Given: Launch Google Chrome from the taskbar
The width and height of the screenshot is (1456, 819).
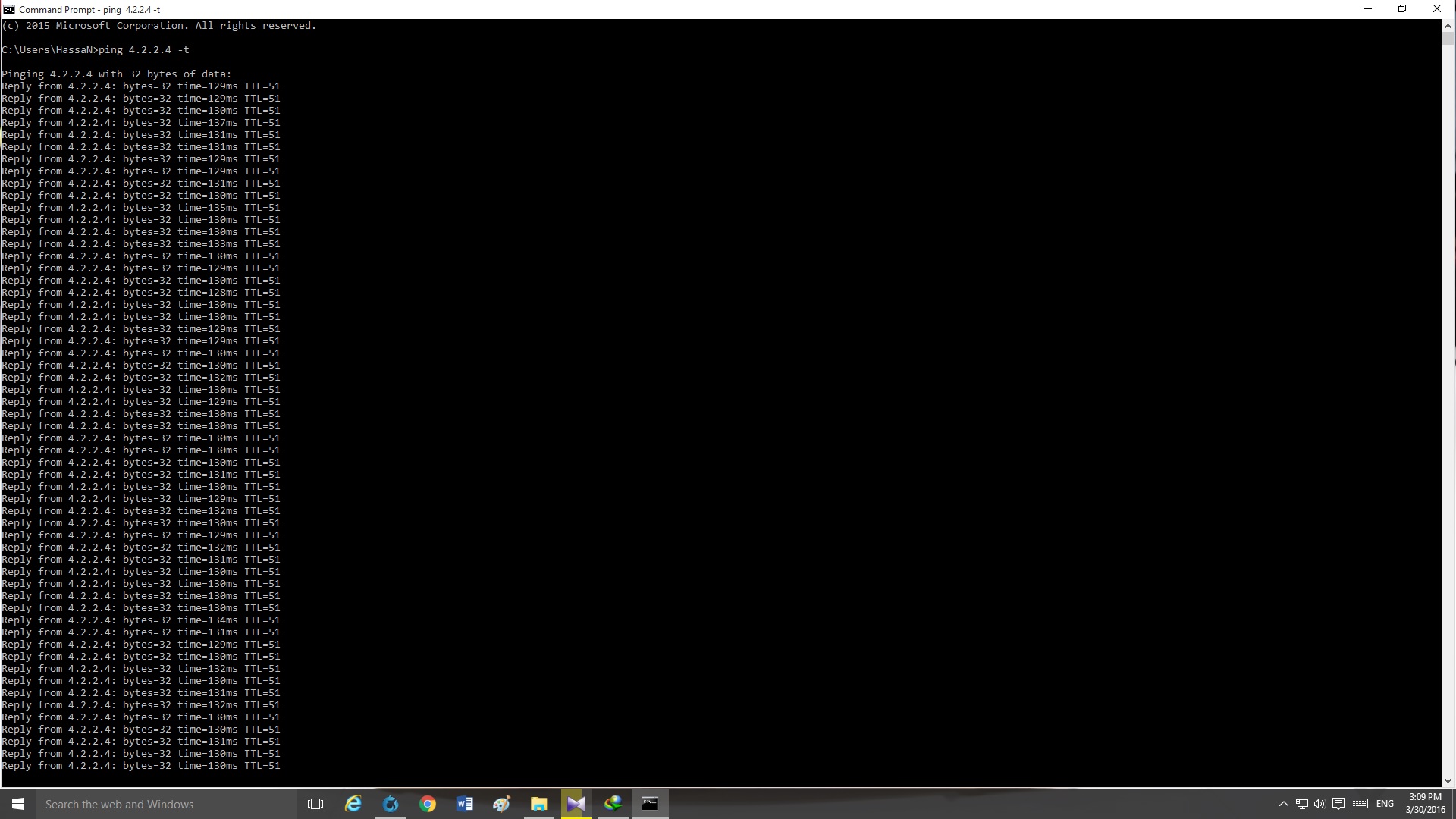Looking at the screenshot, I should click(428, 804).
